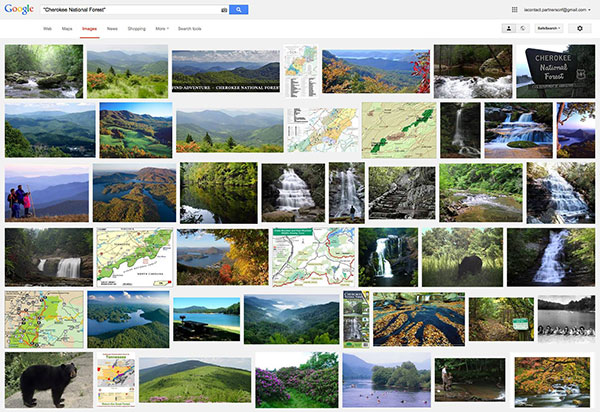Viewport: 600px width, 412px height.
Task: Switch to the Shopping tab
Action: tap(137, 29)
